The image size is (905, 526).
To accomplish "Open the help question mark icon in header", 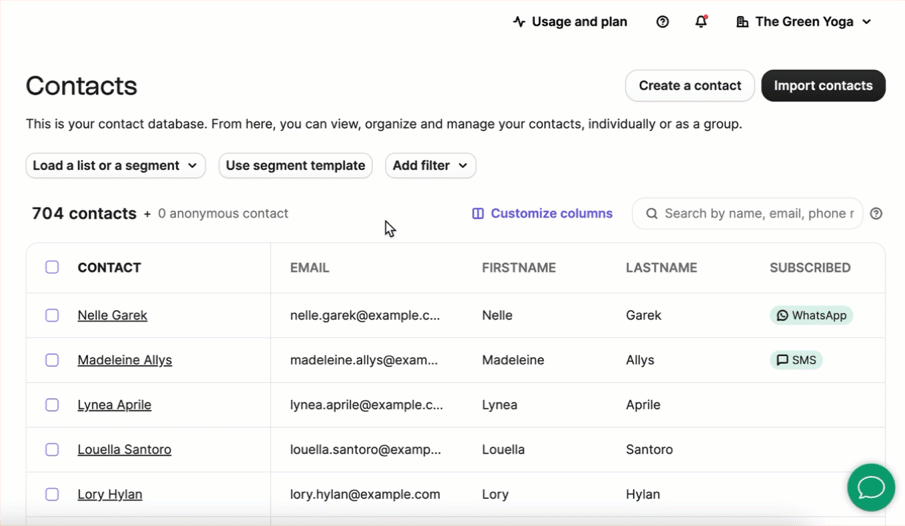I will click(x=663, y=22).
